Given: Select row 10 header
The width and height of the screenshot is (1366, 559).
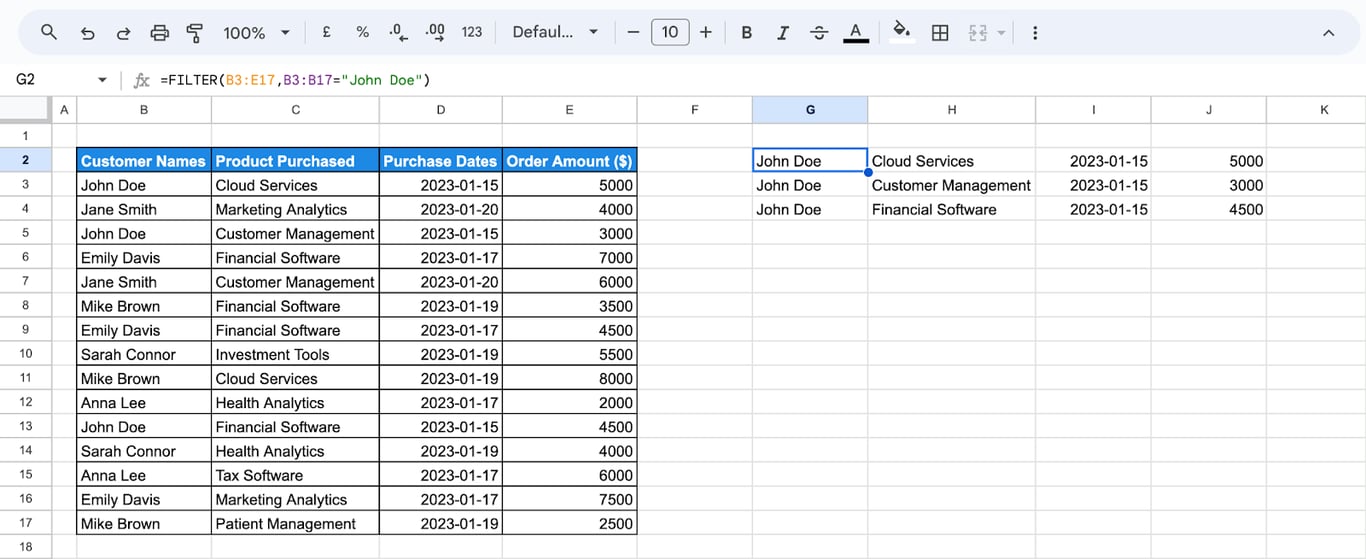Looking at the screenshot, I should point(26,354).
